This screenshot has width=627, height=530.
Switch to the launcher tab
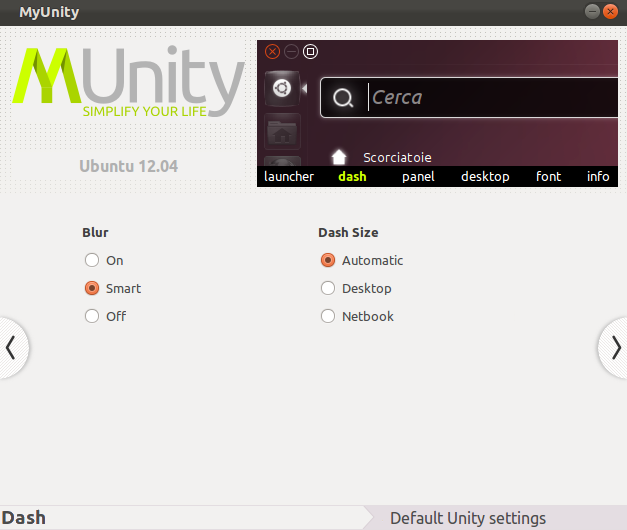pos(289,176)
